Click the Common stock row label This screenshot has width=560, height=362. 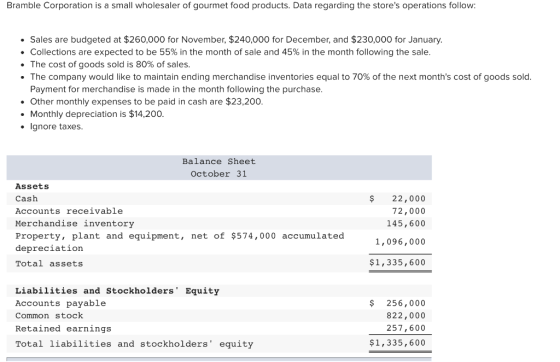49,316
